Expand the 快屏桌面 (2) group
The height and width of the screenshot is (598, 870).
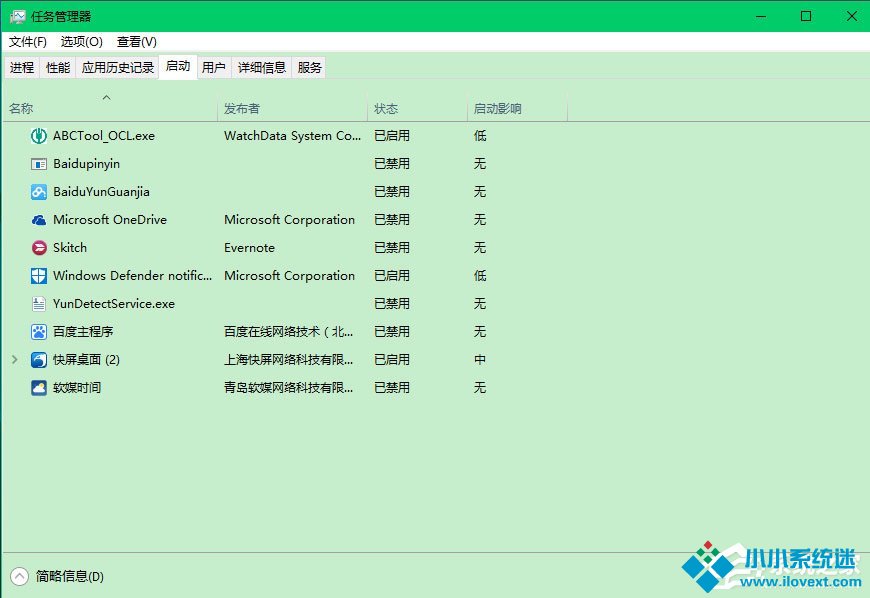14,360
